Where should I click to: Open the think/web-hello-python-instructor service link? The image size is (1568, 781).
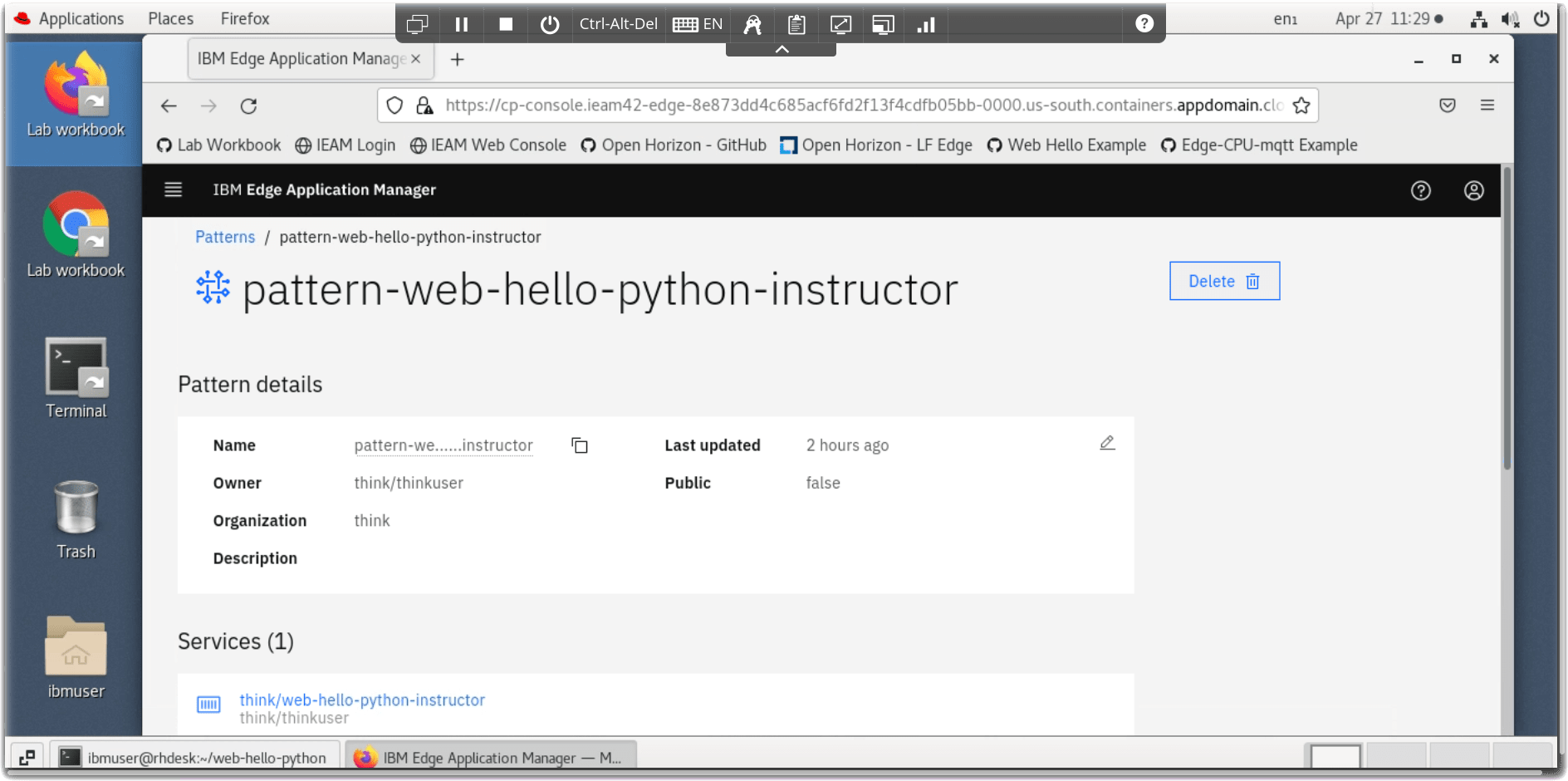click(x=362, y=700)
